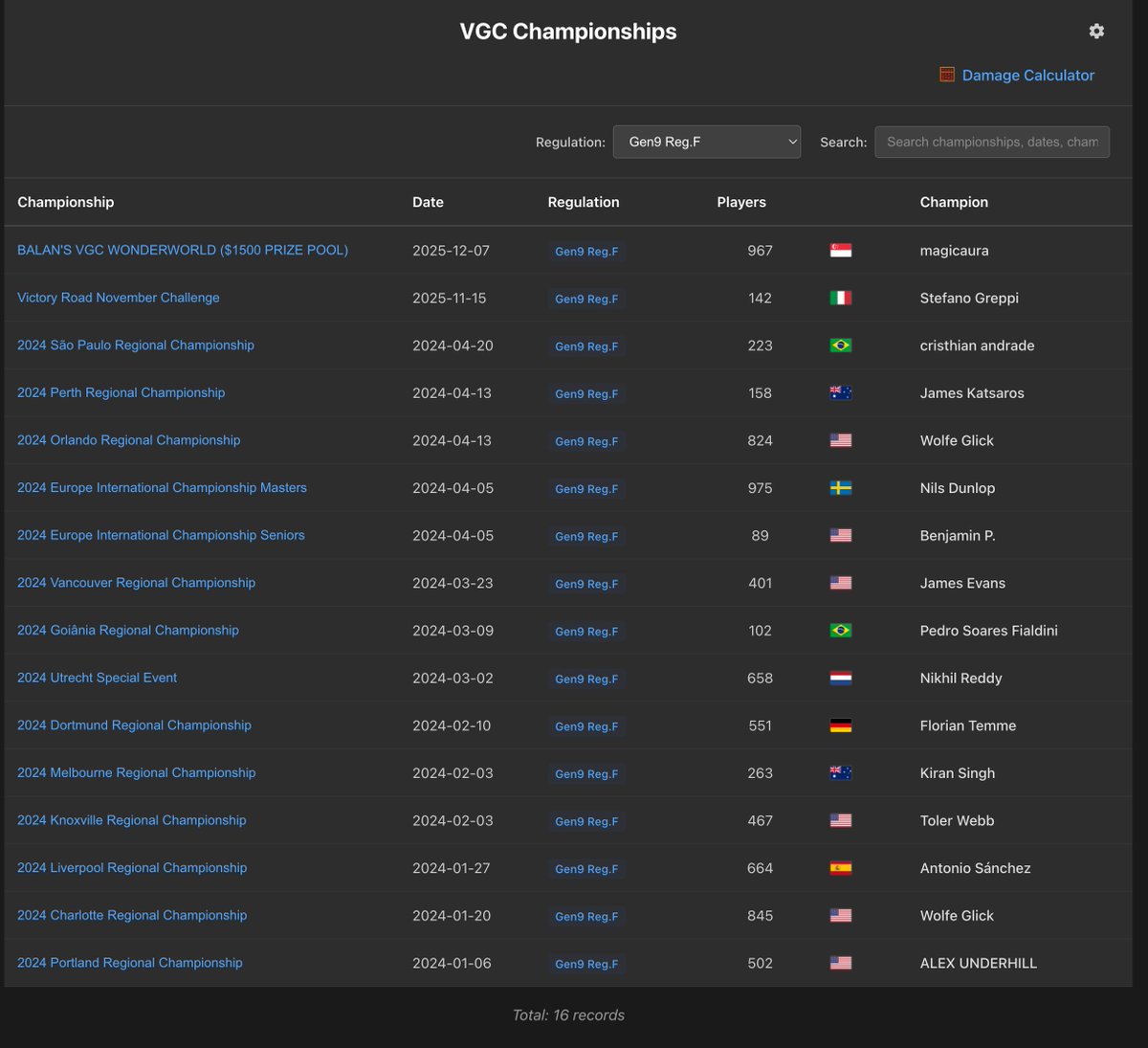Open the Damage Calculator link
Image resolution: width=1148 pixels, height=1048 pixels.
coord(1027,75)
